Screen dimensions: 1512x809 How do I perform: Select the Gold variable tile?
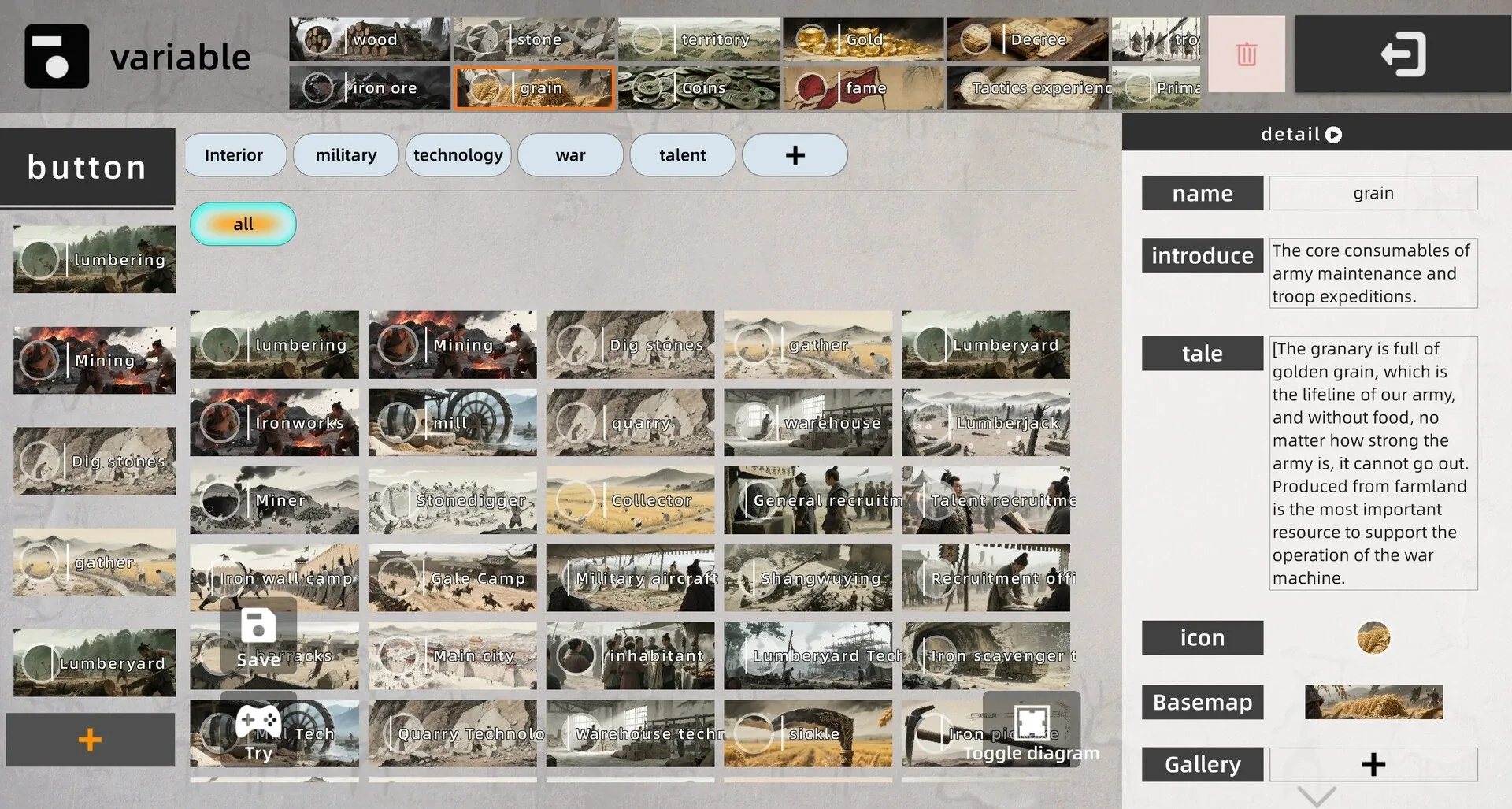(863, 39)
